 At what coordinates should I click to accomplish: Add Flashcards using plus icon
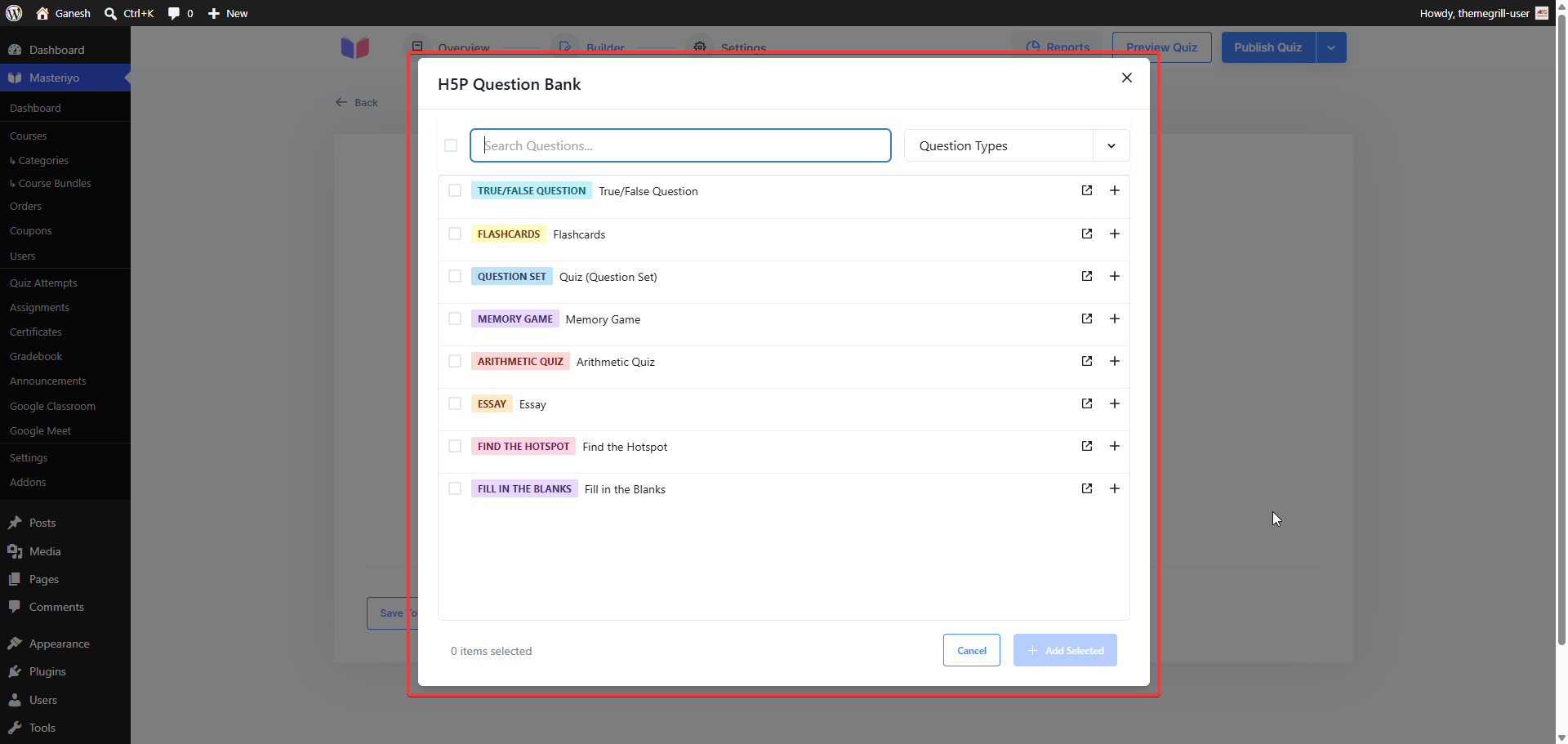(x=1115, y=234)
